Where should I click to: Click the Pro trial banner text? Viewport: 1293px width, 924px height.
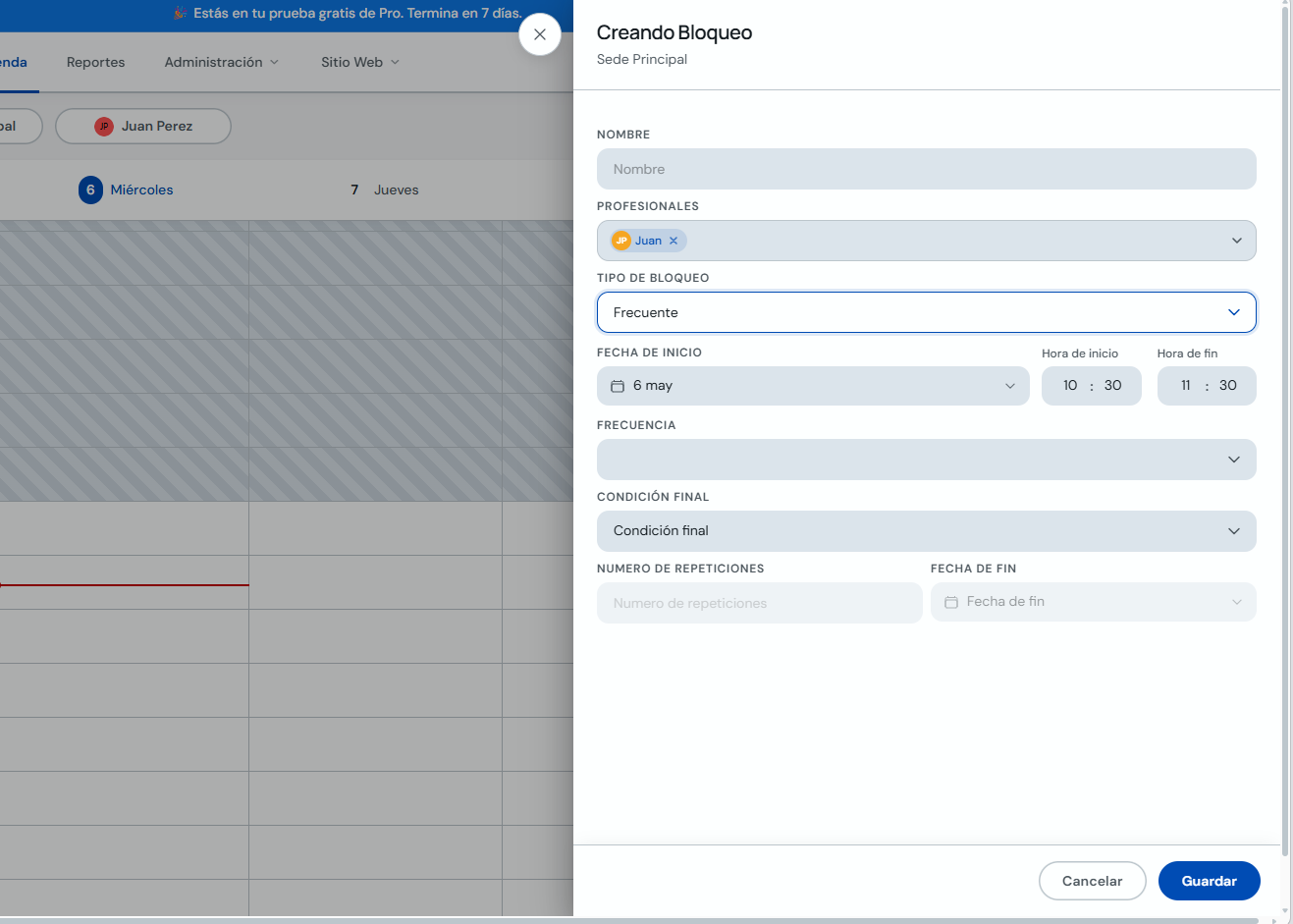pos(357,13)
